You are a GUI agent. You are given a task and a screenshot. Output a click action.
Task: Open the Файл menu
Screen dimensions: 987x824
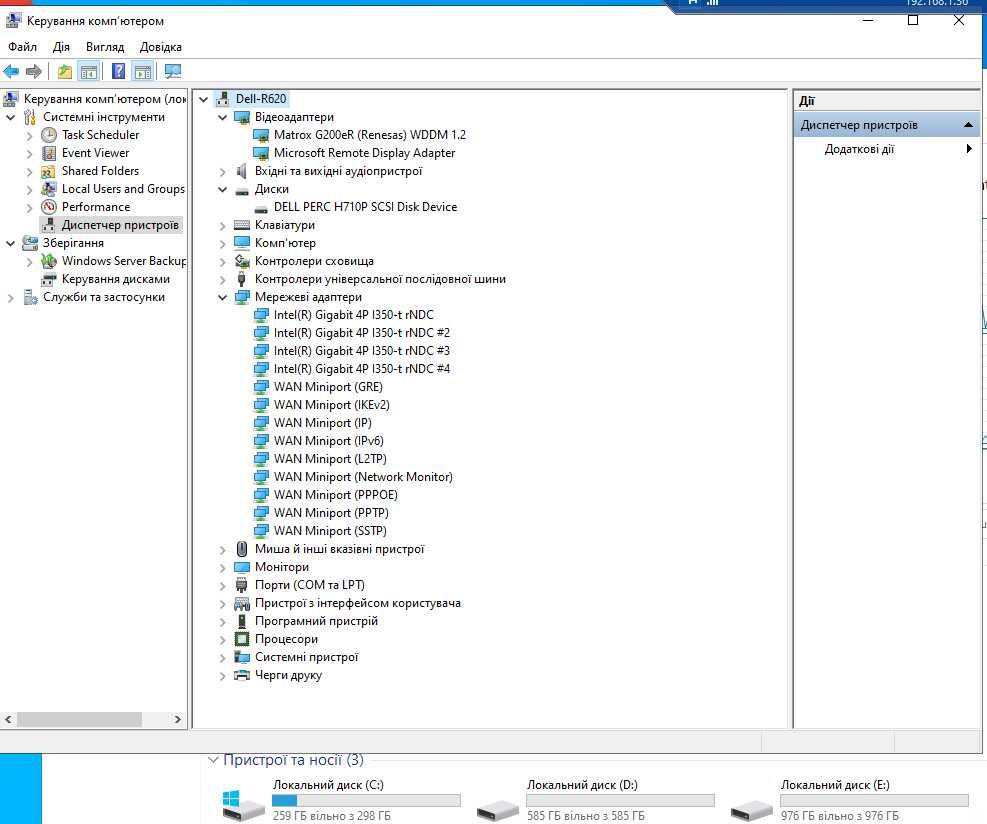[x=22, y=47]
